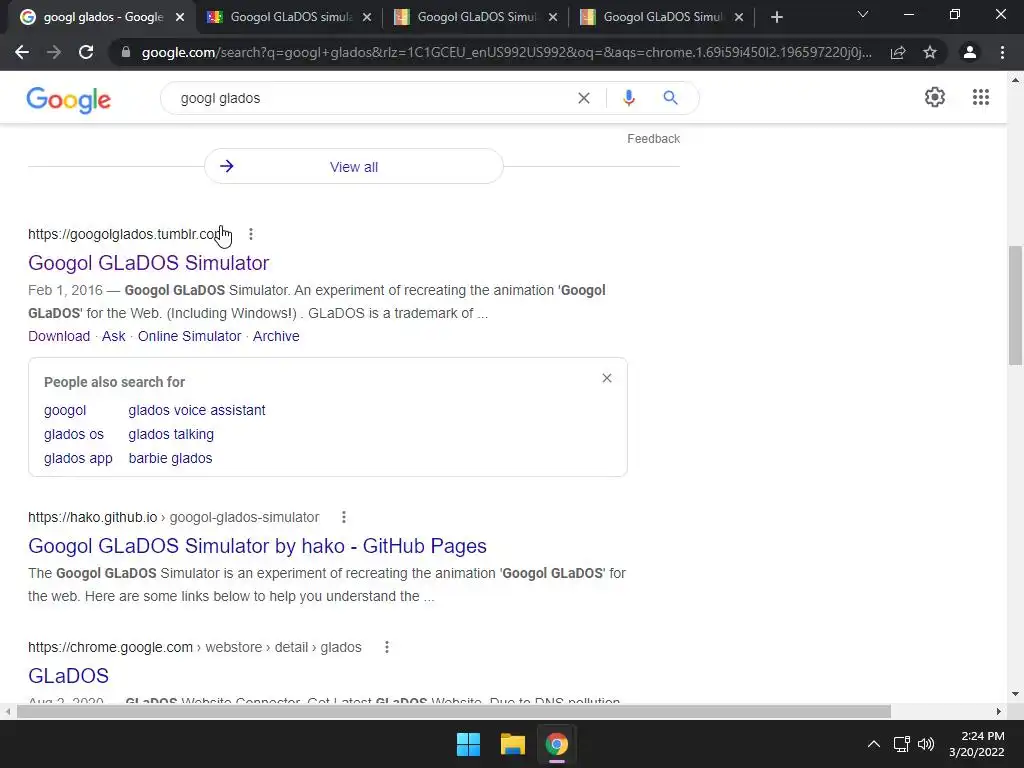
Task: Search for related term glados os
Action: point(74,434)
